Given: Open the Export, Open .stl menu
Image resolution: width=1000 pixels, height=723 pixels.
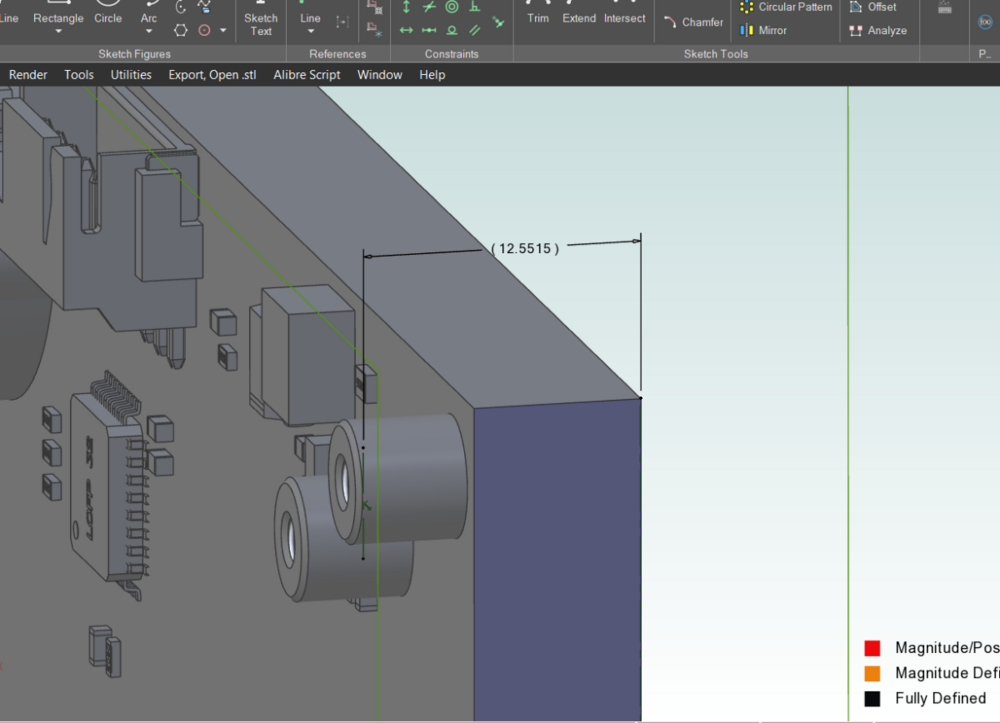Looking at the screenshot, I should click(x=212, y=75).
